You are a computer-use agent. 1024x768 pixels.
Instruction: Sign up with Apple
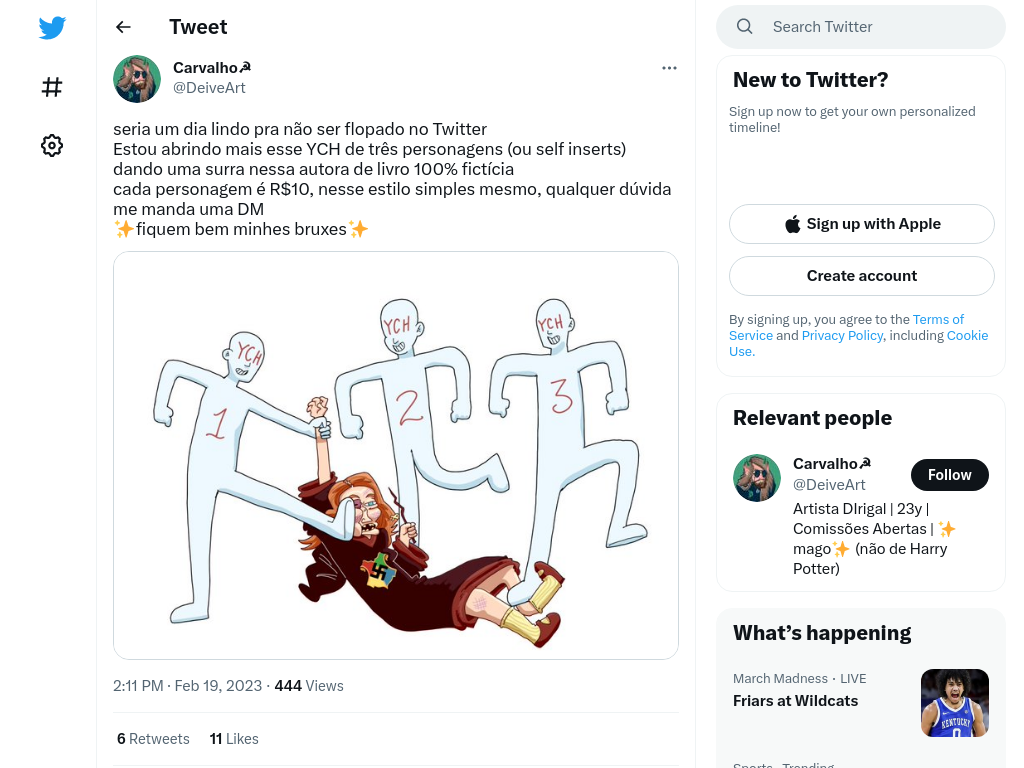(x=861, y=224)
